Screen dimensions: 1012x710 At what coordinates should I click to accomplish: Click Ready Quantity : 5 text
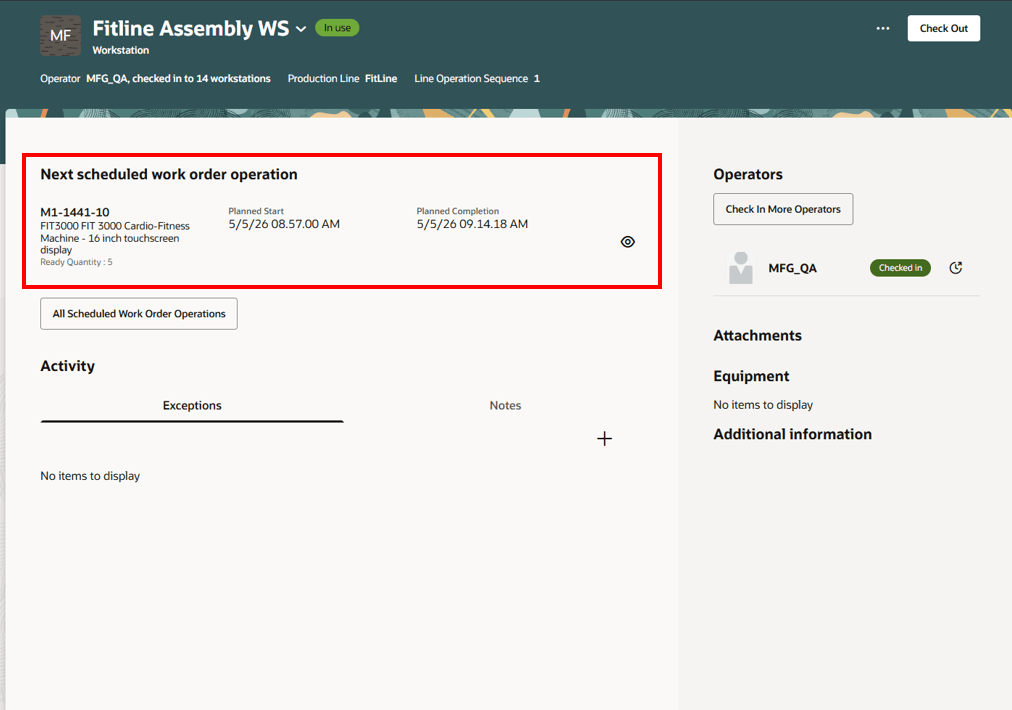(76, 262)
